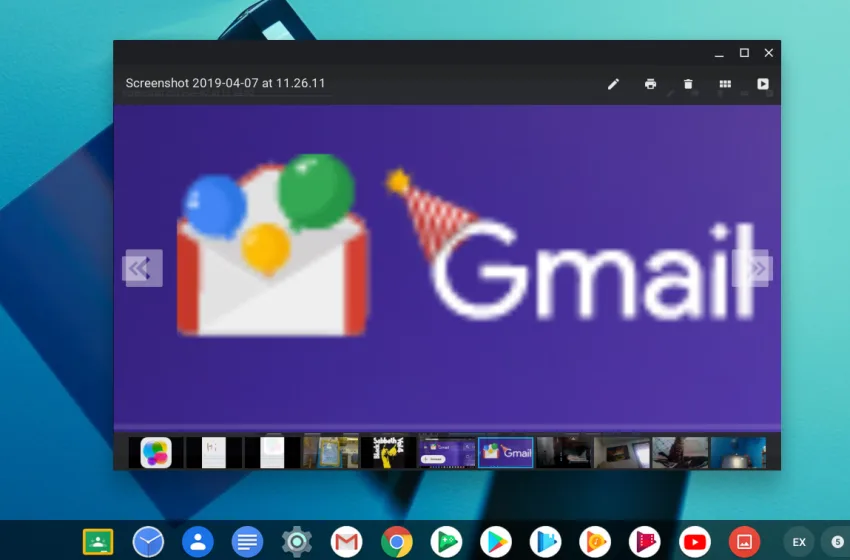Open Chrome browser from the shelf

(397, 542)
